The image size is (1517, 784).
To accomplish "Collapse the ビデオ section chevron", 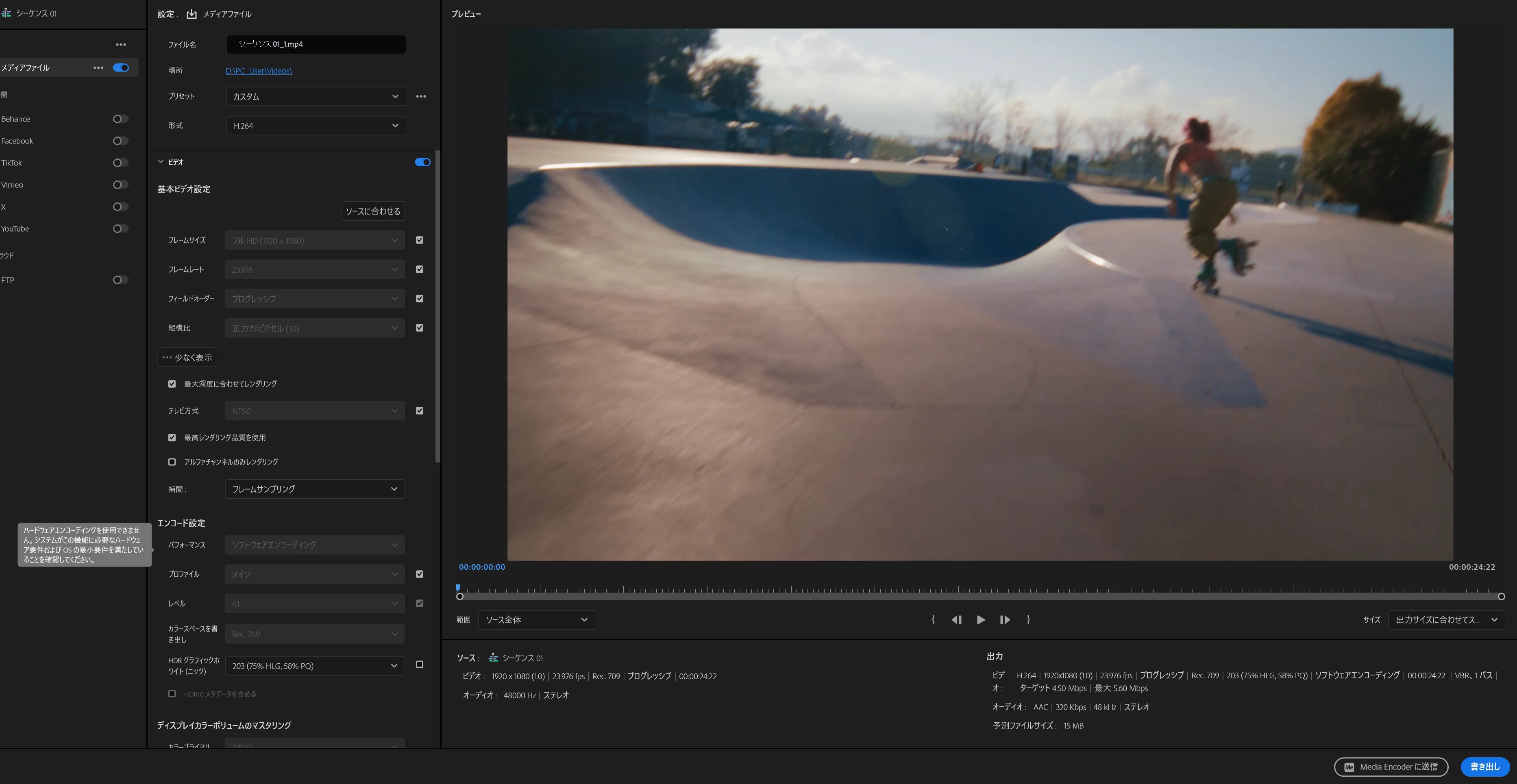I will coord(160,162).
